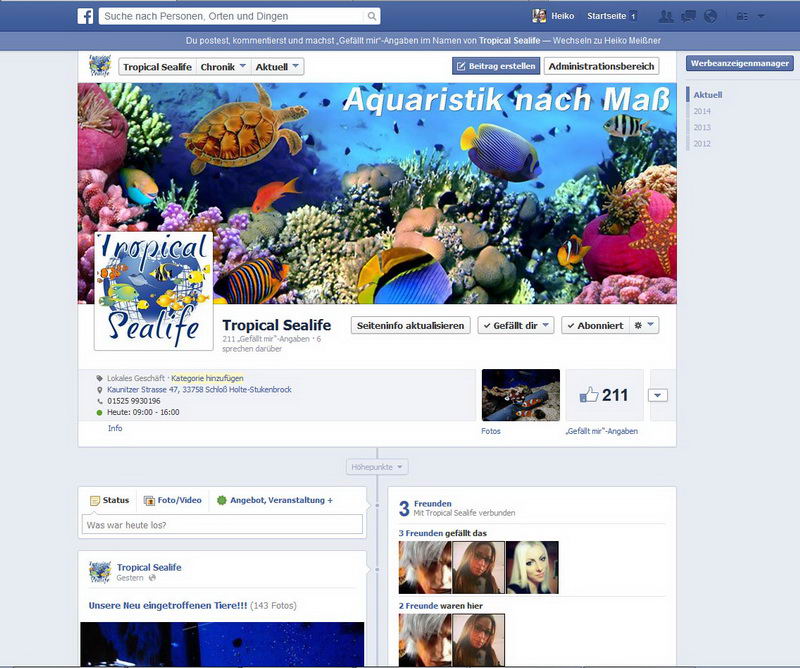Screen dimensions: 800x668
Task: Click the pencil icon on Beitrag erstellen
Action: click(461, 66)
